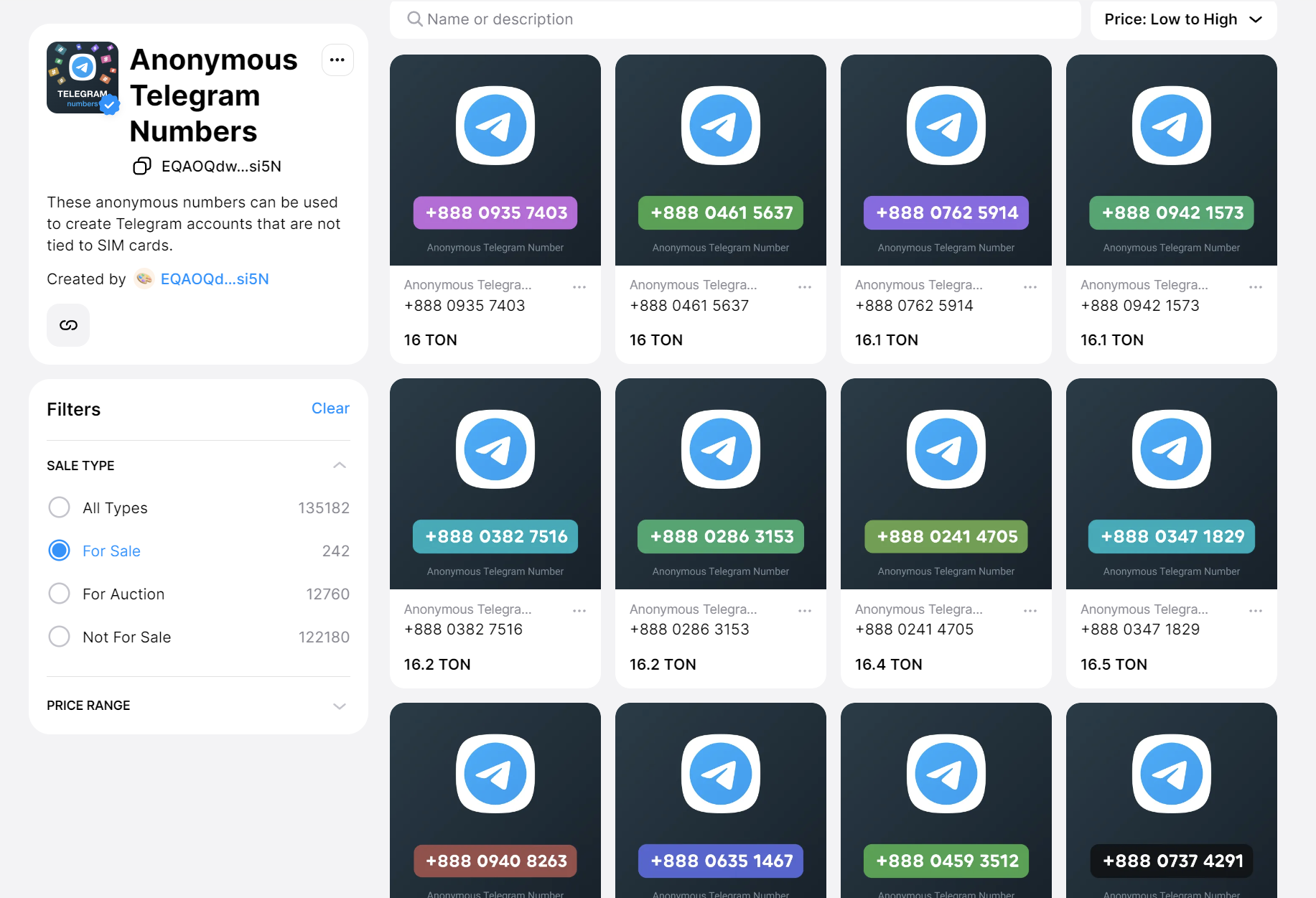Open more options for +888 0241 4705
Screen dimensions: 1316x898
[x=1030, y=610]
